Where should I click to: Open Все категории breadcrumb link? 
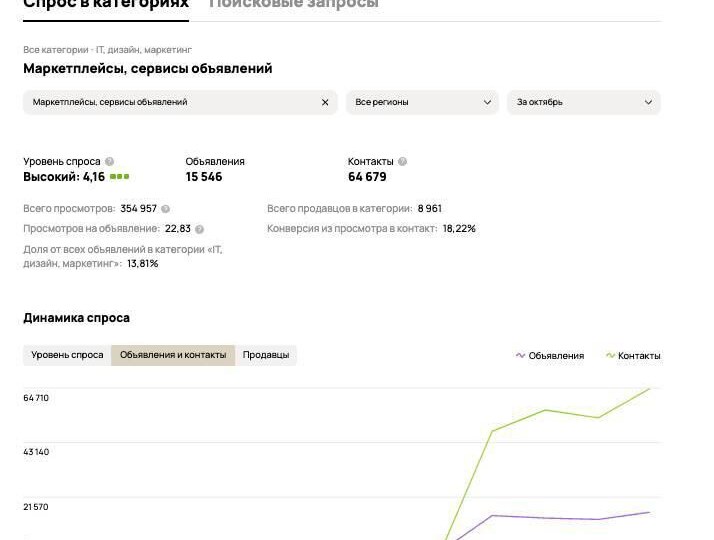pyautogui.click(x=56, y=50)
